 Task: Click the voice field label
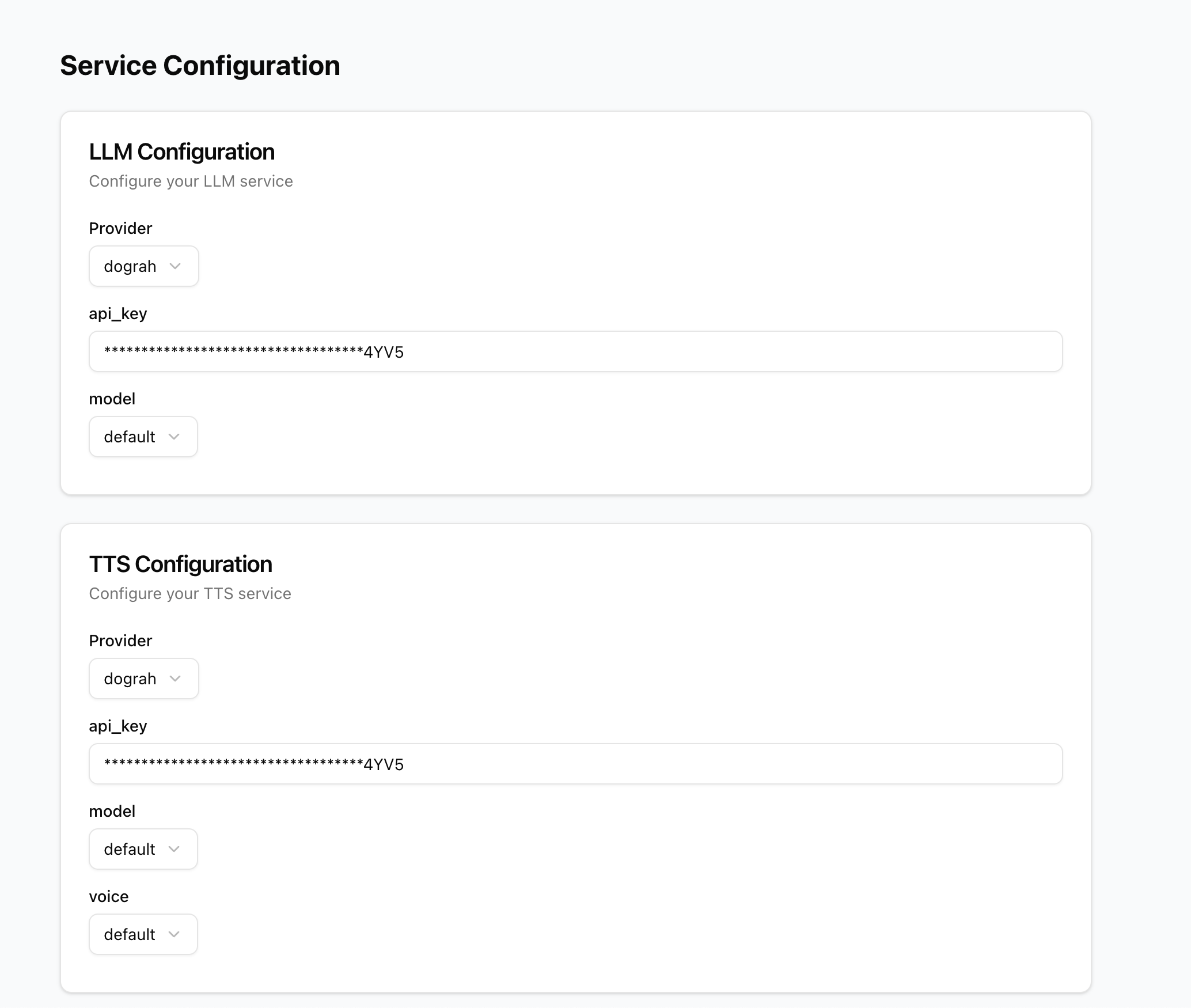[x=108, y=896]
